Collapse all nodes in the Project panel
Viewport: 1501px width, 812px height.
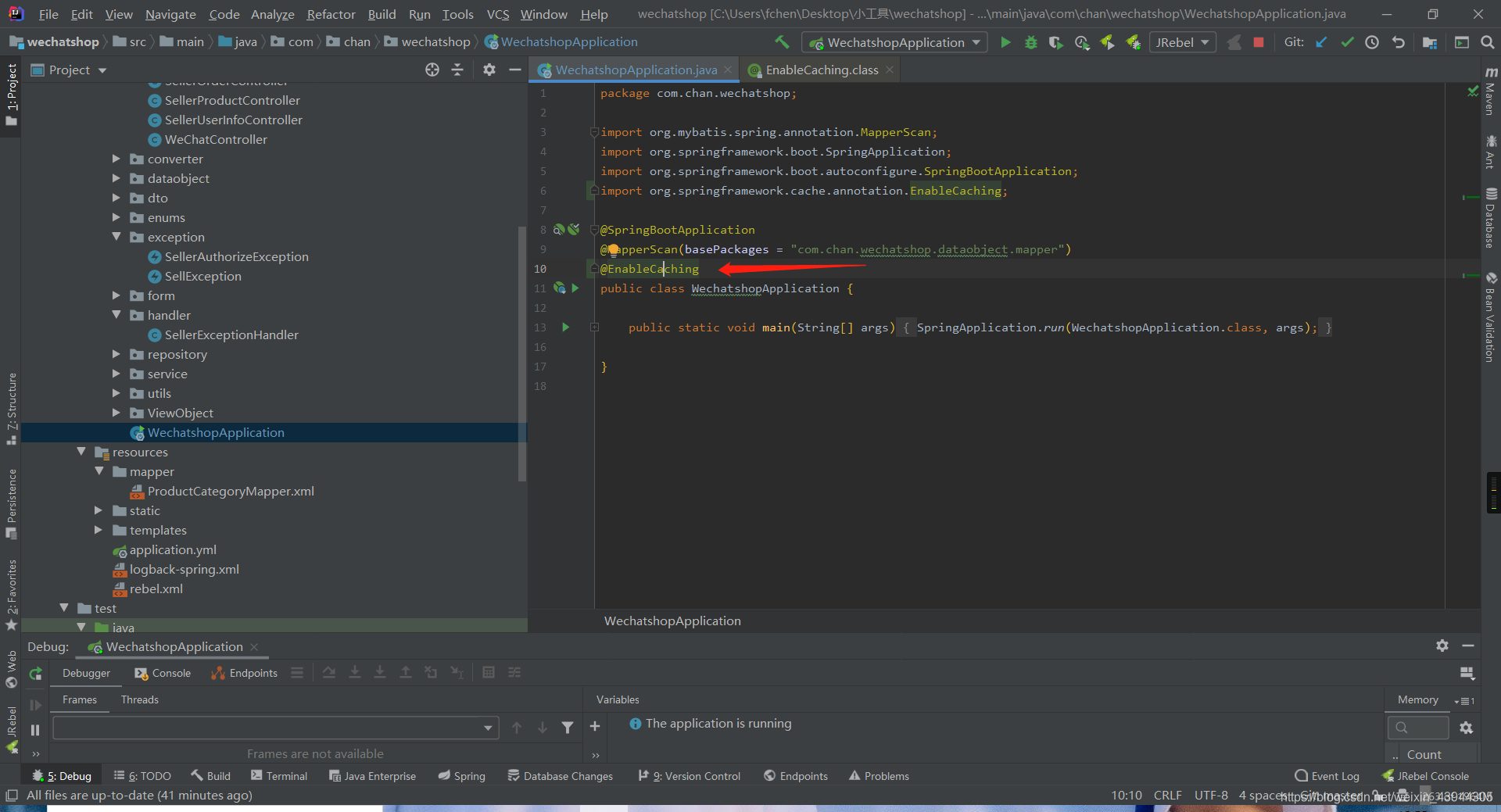[x=457, y=70]
